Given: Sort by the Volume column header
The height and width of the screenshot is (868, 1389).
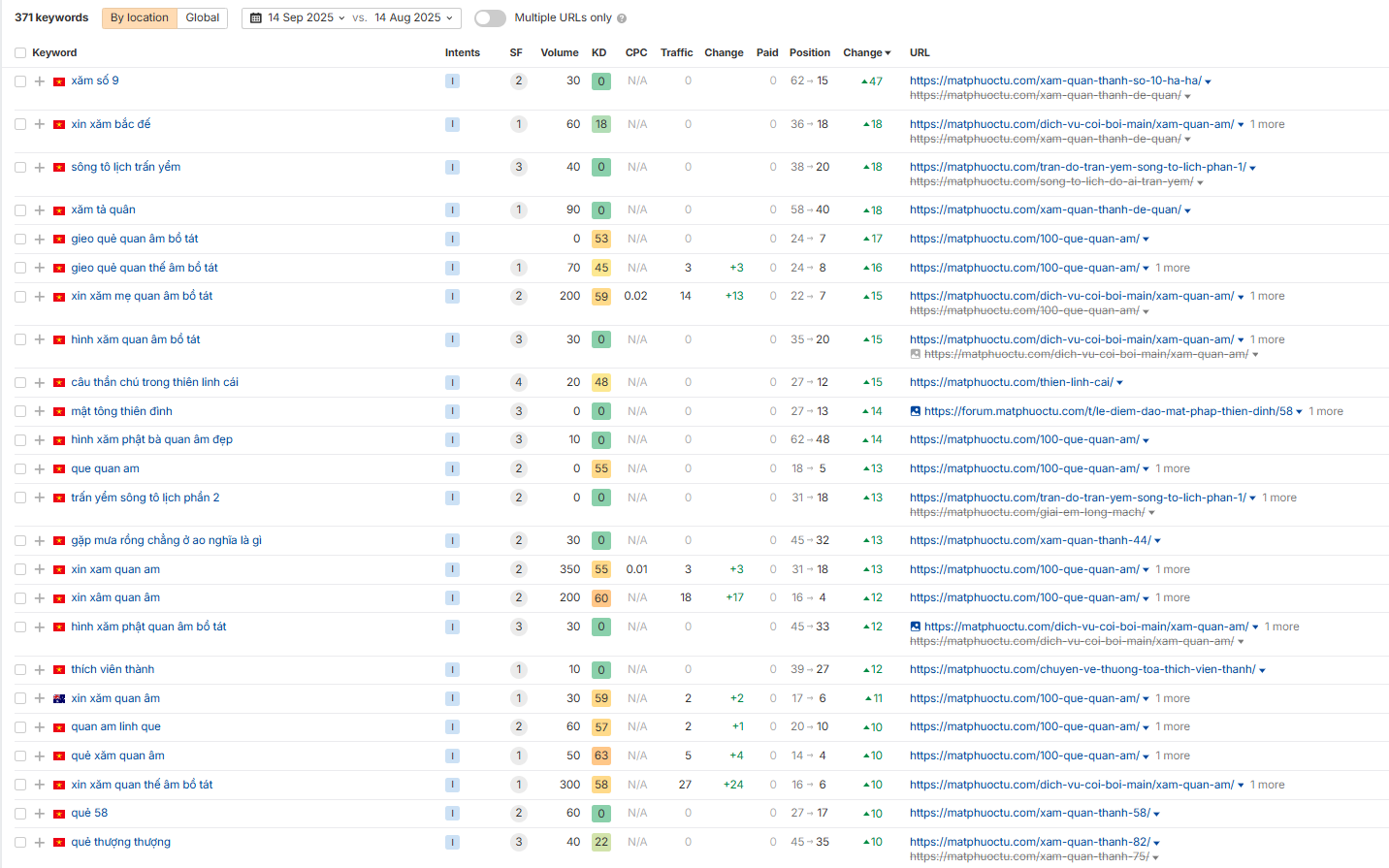Looking at the screenshot, I should click(x=559, y=52).
